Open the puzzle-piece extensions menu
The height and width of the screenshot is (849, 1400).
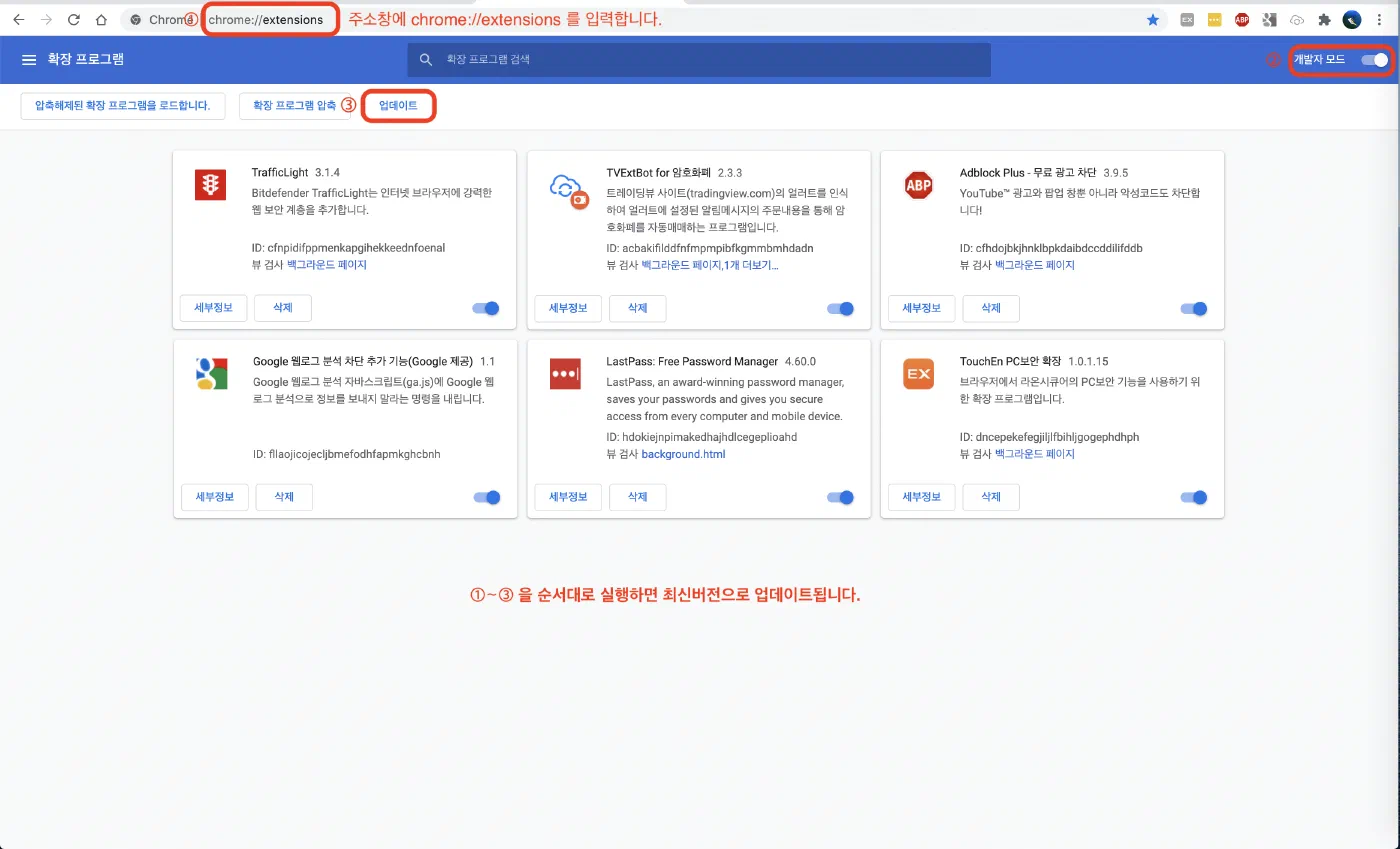click(x=1325, y=19)
